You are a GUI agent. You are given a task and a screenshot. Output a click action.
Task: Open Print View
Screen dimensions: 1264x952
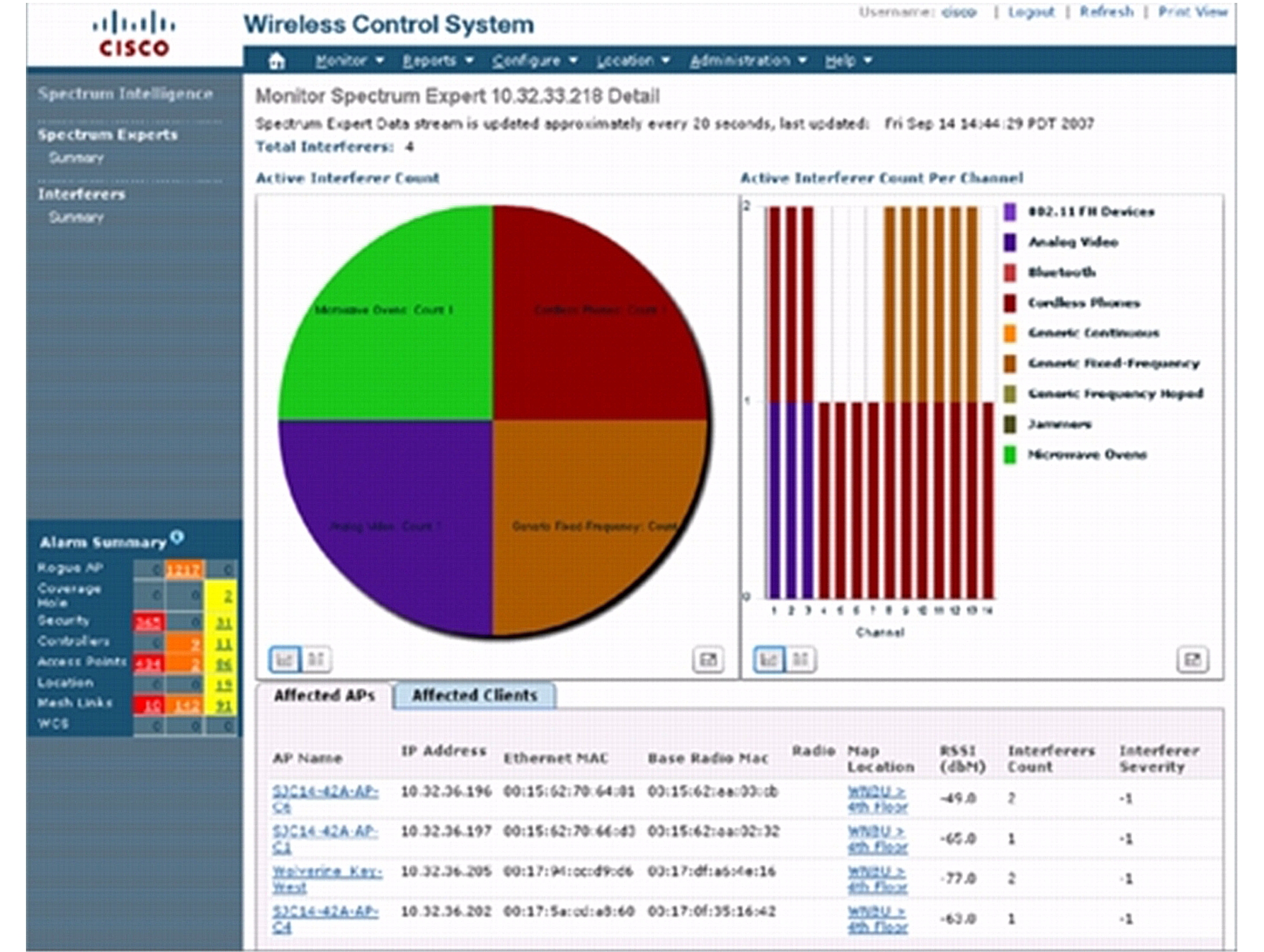1192,12
